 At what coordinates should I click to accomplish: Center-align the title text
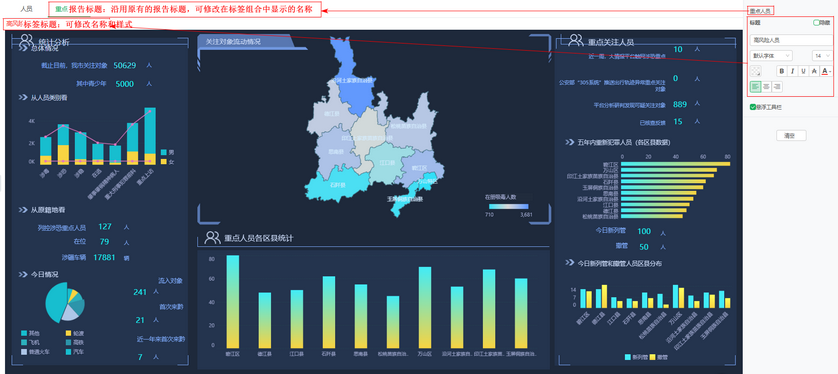click(x=766, y=87)
